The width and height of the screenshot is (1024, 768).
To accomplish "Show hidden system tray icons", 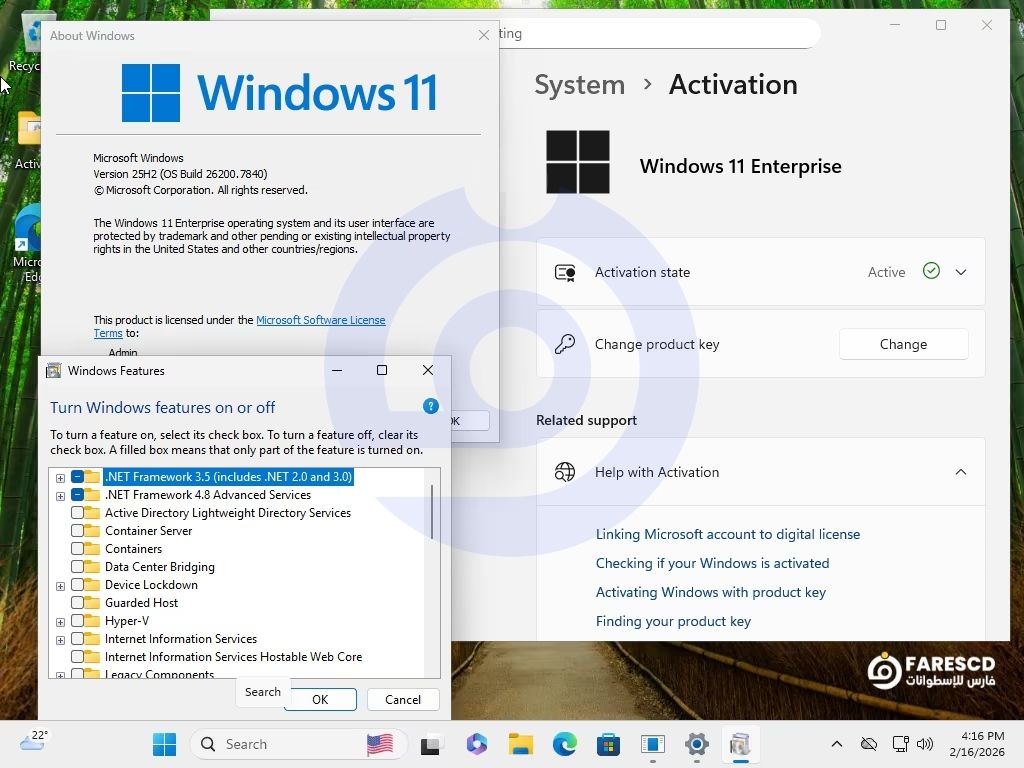I will click(x=837, y=744).
